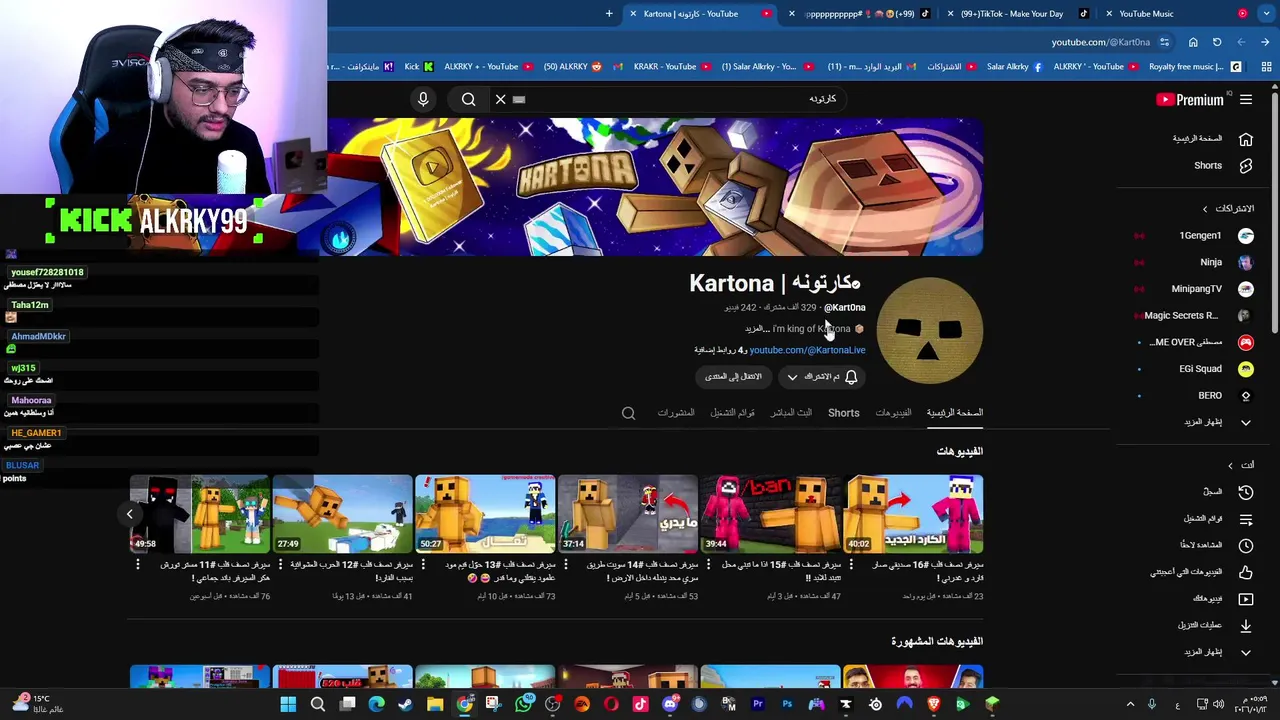The width and height of the screenshot is (1280, 720).
Task: Open video thumbnail with 40:02 duration
Action: click(x=913, y=514)
